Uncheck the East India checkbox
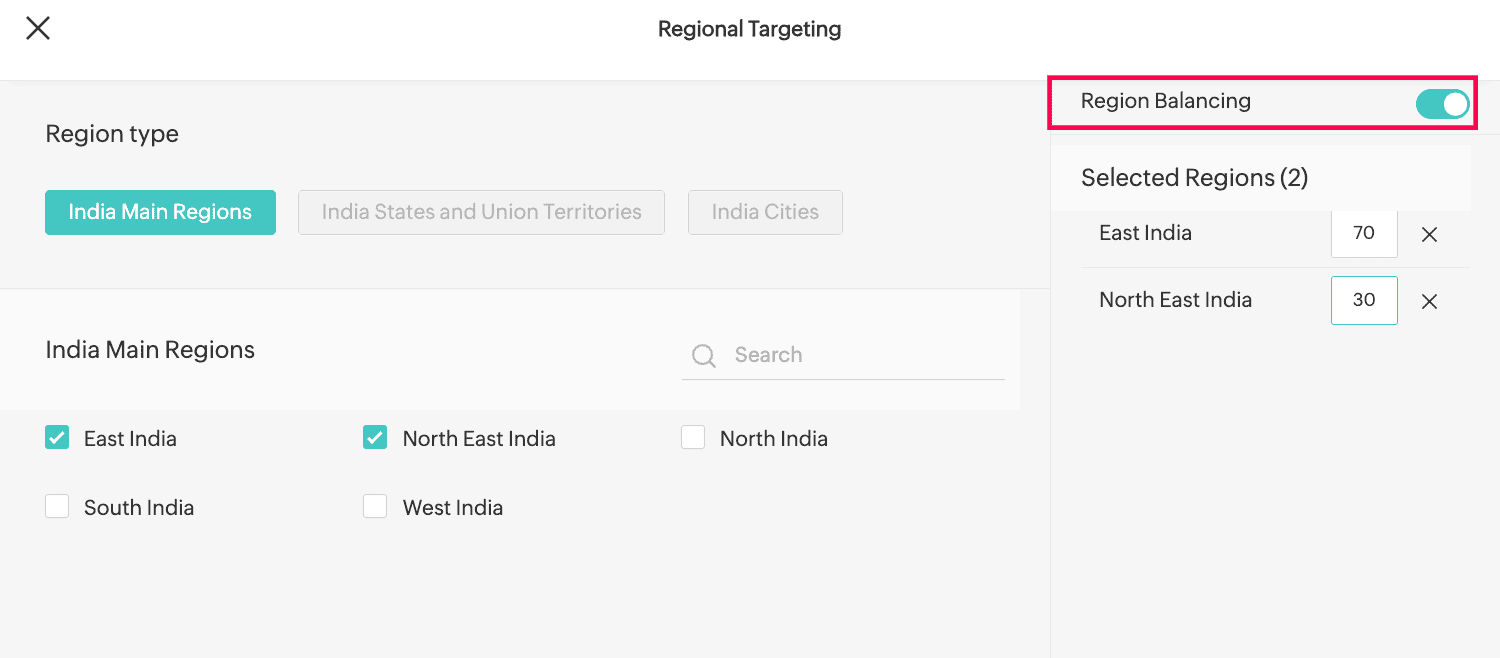 [x=57, y=437]
